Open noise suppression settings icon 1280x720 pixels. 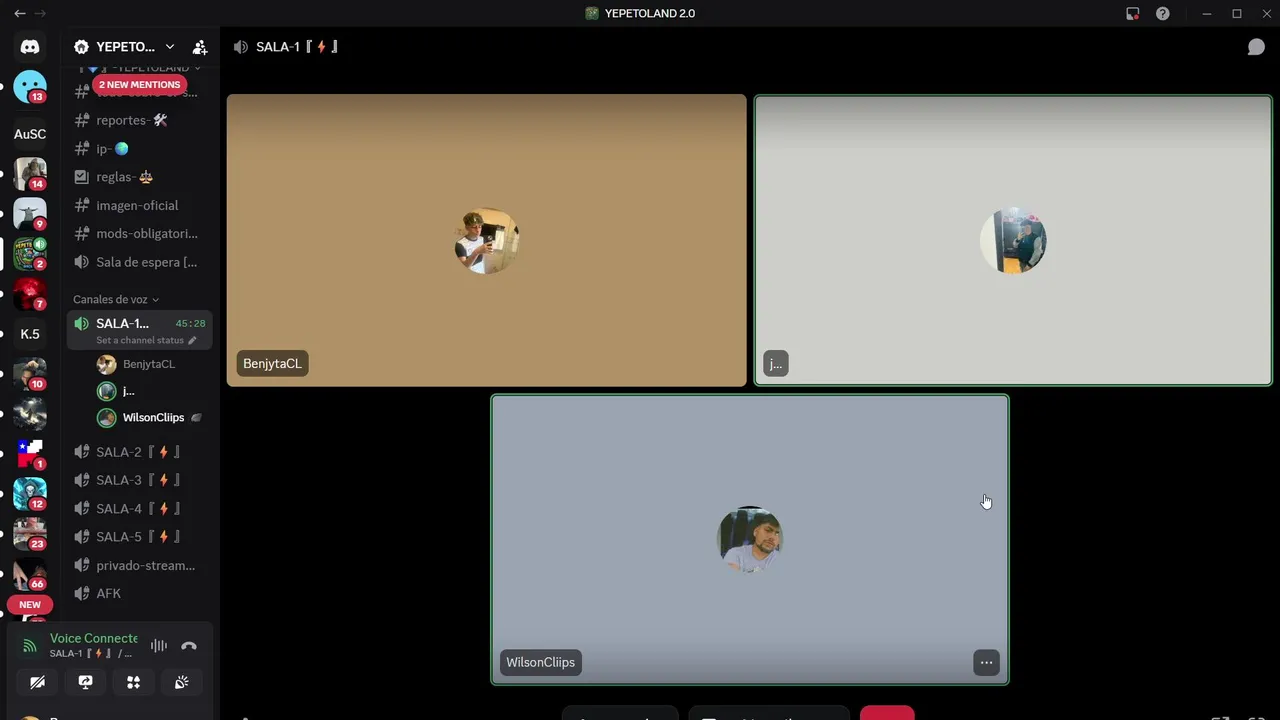159,646
